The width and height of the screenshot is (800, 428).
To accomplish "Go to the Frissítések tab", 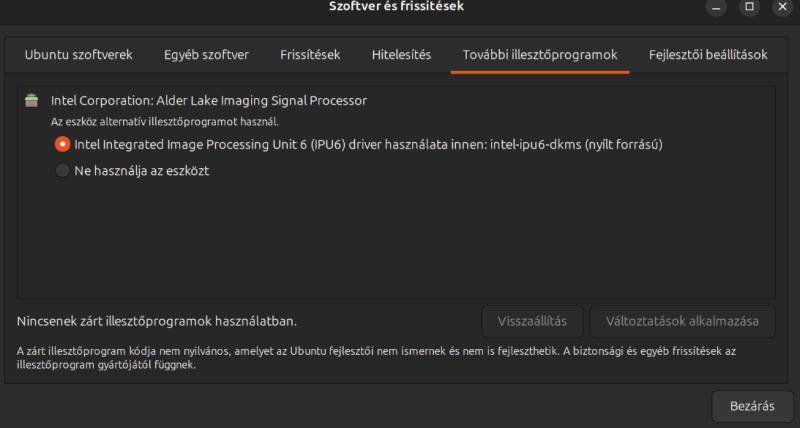I will 310,55.
